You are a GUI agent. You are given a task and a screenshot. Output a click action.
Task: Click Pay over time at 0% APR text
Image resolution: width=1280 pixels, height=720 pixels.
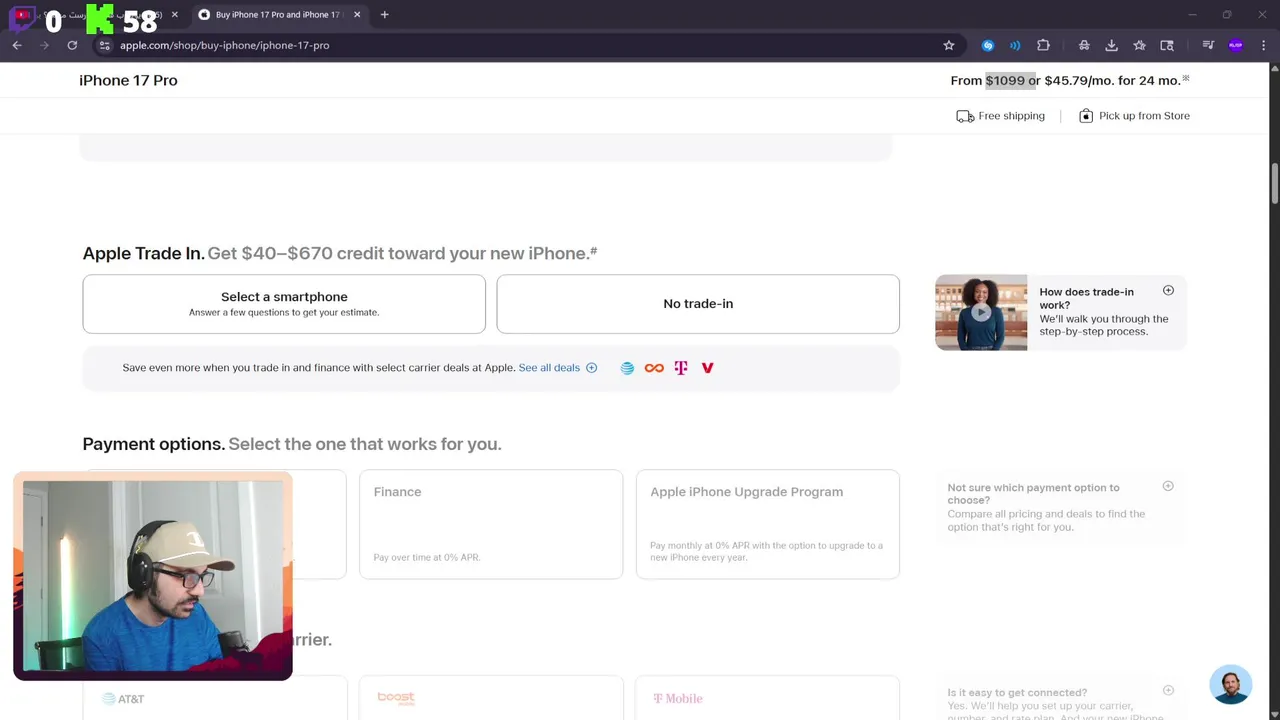pos(427,558)
